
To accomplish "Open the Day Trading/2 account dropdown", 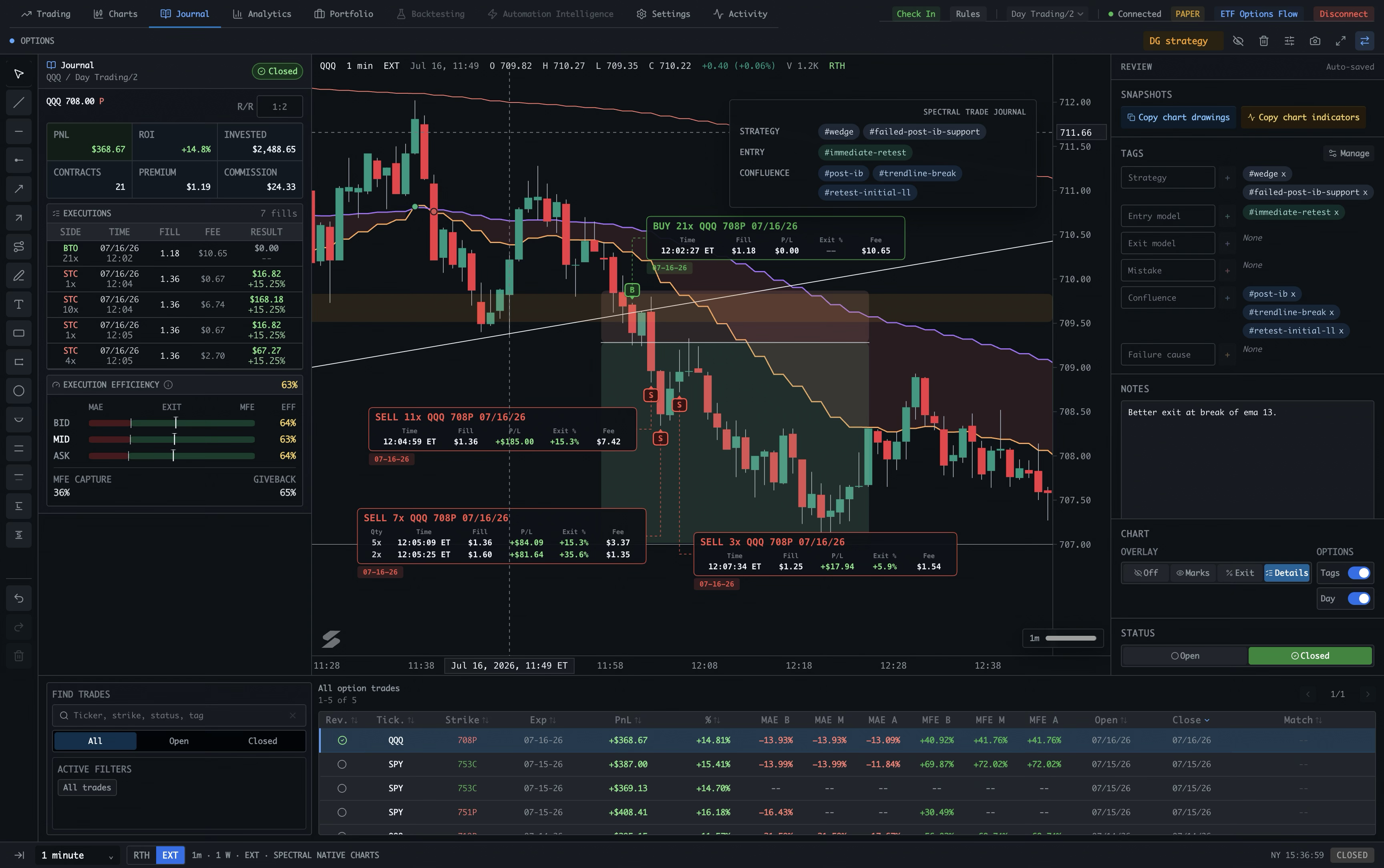I will pyautogui.click(x=1047, y=14).
